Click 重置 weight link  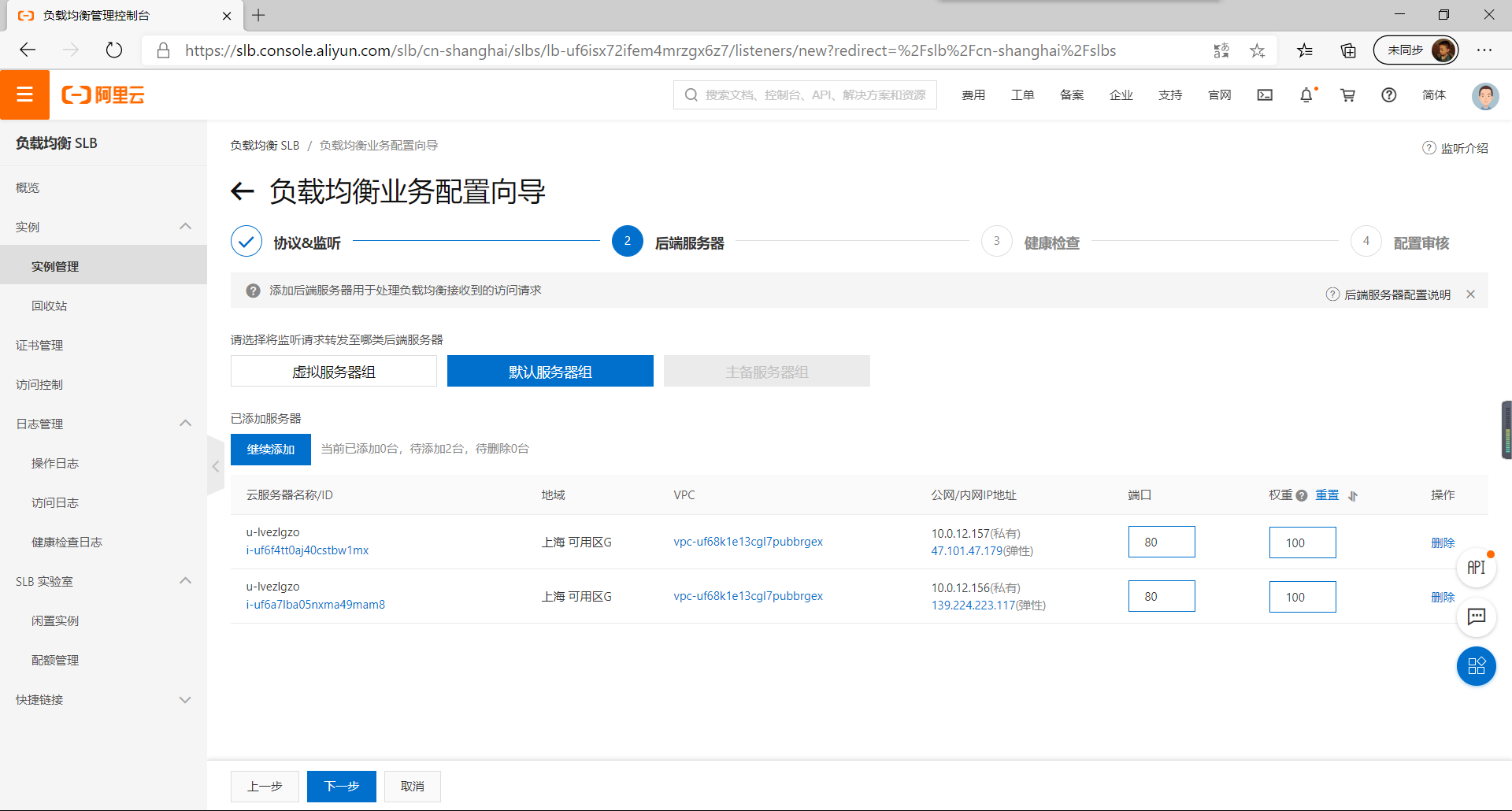pyautogui.click(x=1327, y=495)
